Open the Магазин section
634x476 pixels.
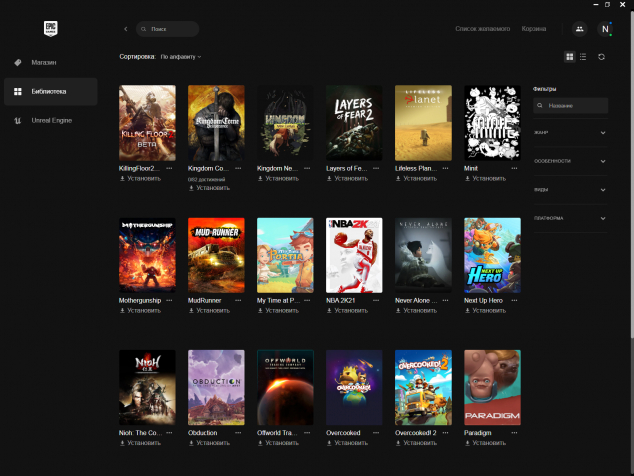click(51, 63)
